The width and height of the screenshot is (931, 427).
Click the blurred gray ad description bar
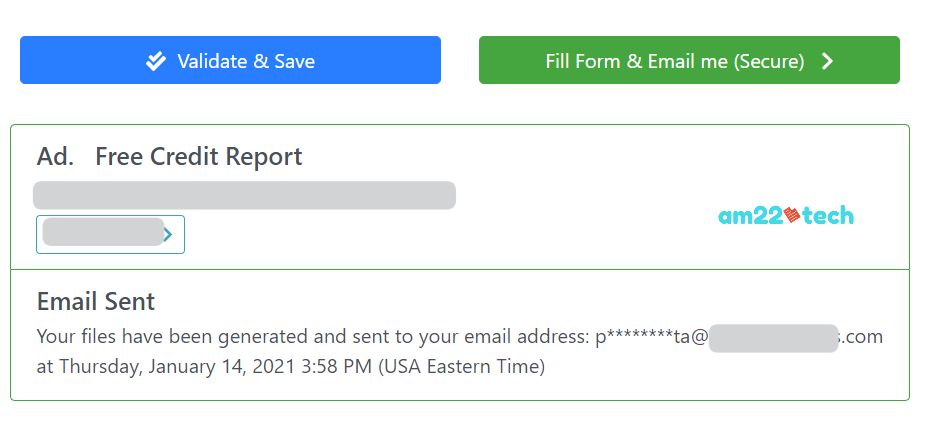244,195
